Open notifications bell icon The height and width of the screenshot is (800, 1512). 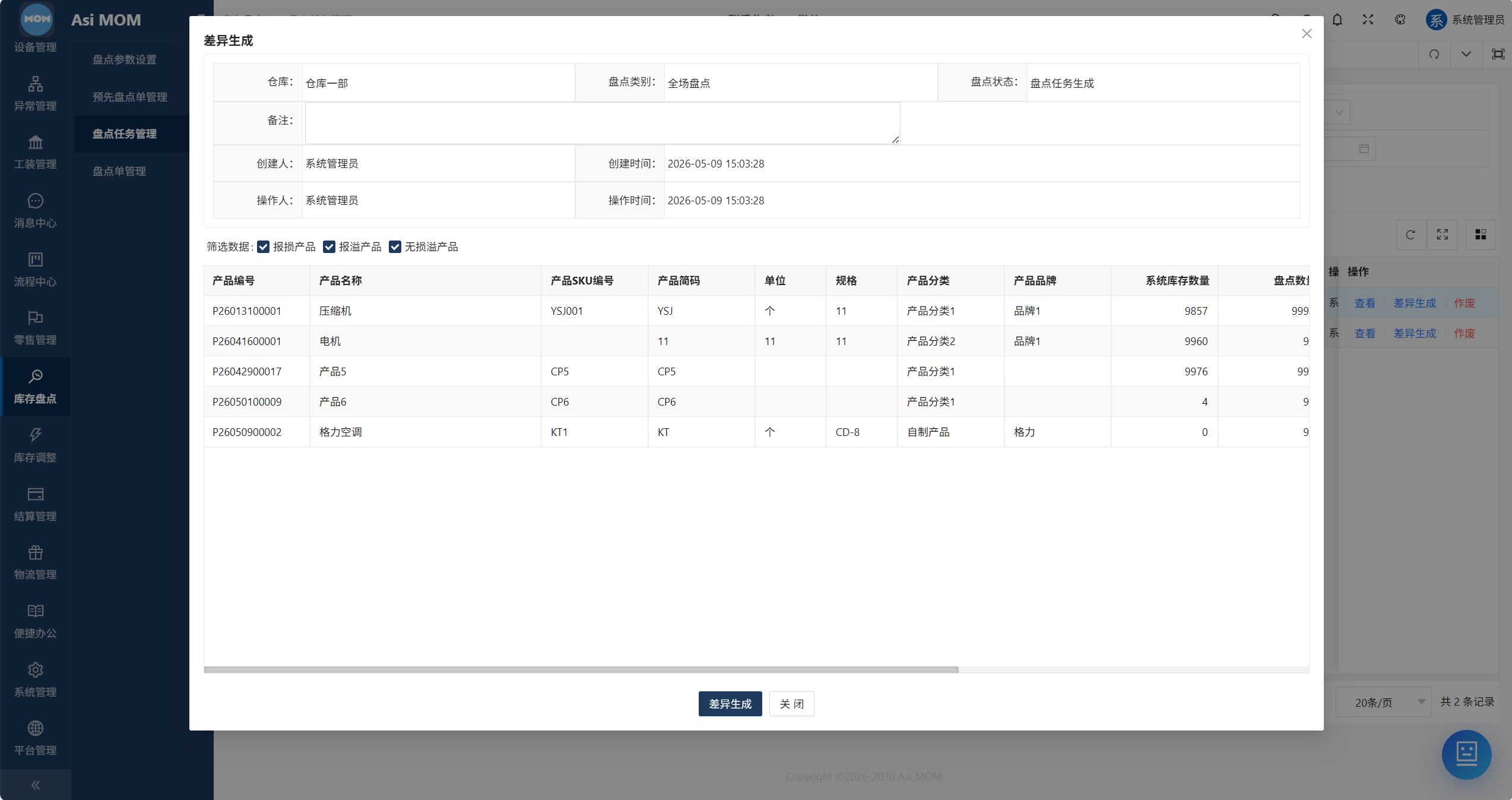tap(1337, 20)
